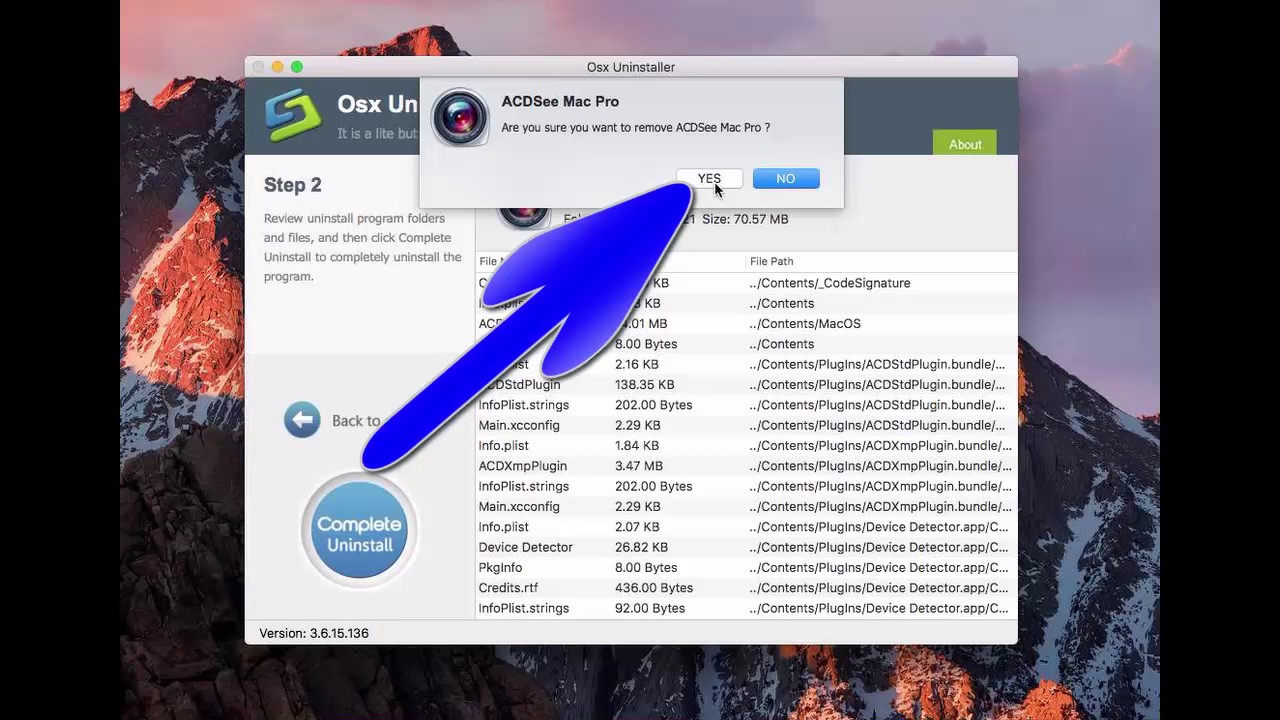Select the ../Contents/MacOS path entry

point(805,324)
